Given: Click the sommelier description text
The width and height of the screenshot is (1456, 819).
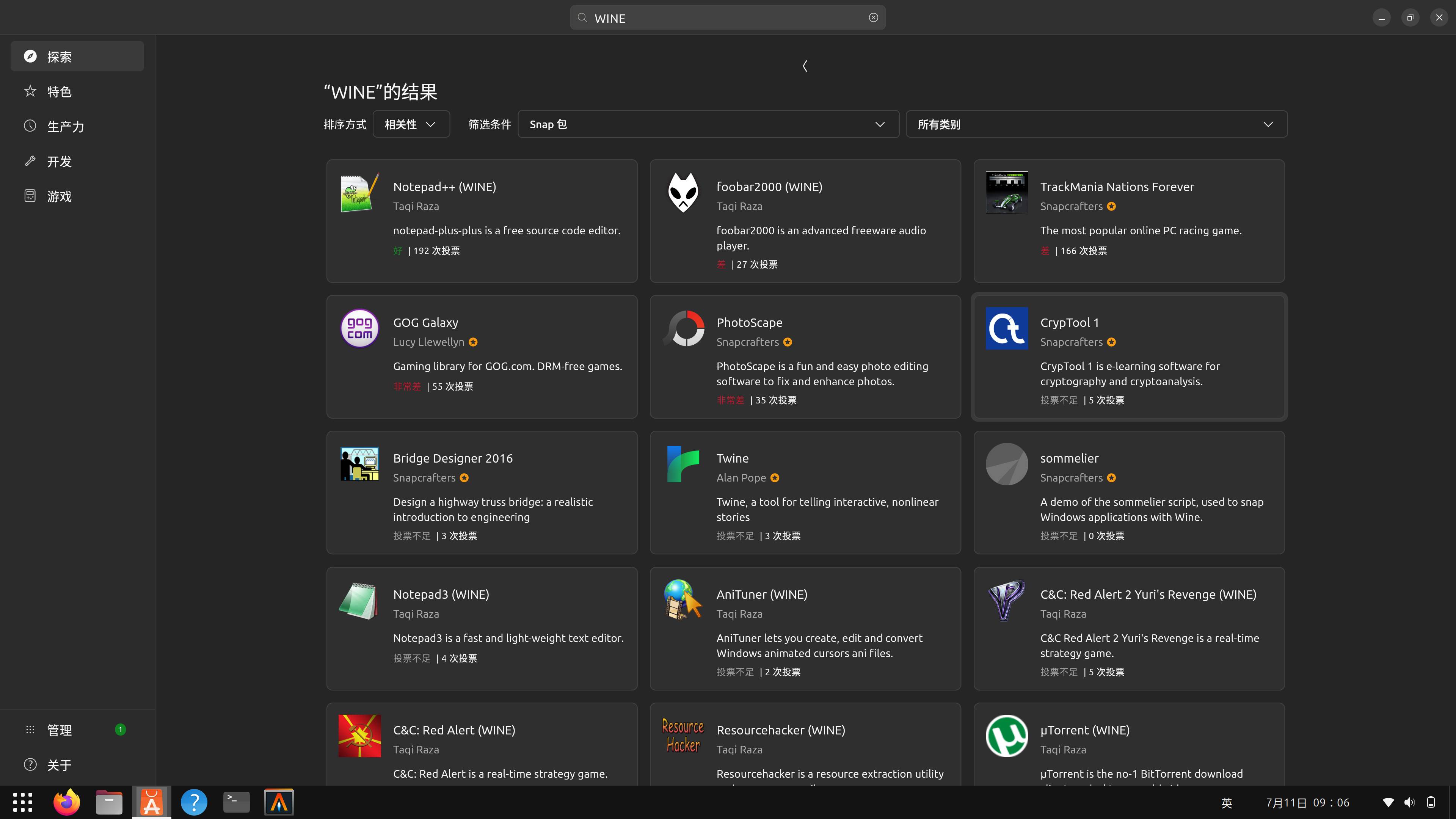Looking at the screenshot, I should click(1152, 509).
